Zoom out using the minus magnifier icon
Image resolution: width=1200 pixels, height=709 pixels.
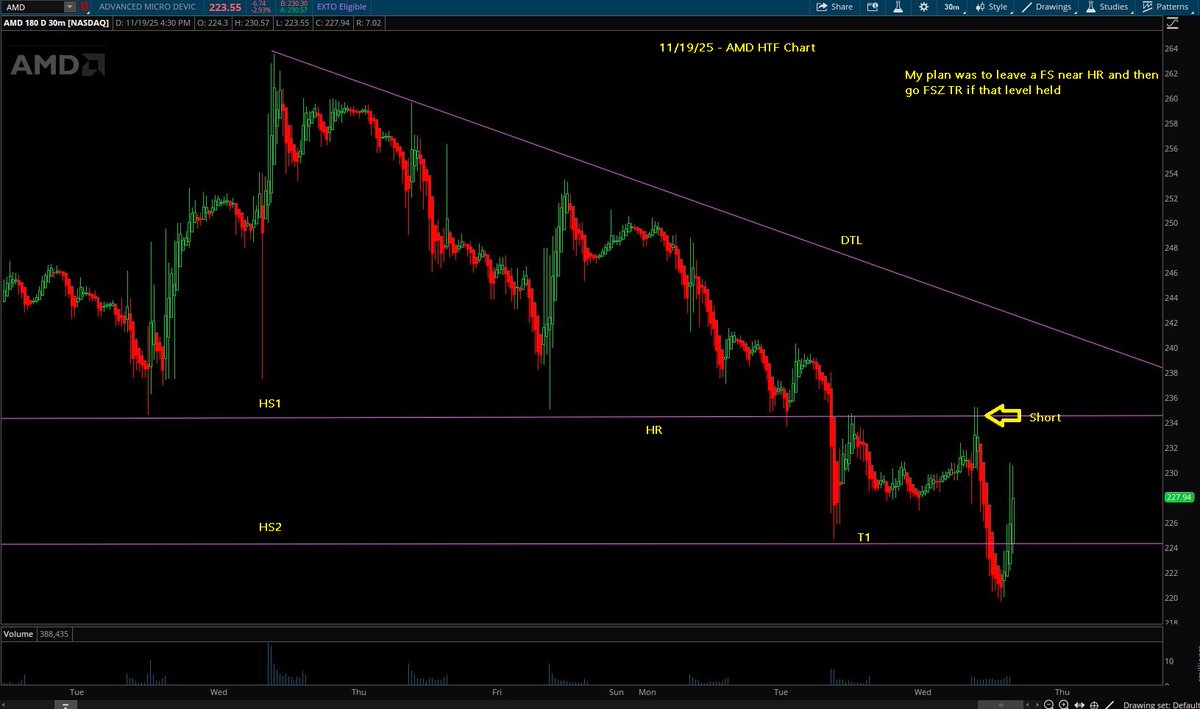[1049, 704]
